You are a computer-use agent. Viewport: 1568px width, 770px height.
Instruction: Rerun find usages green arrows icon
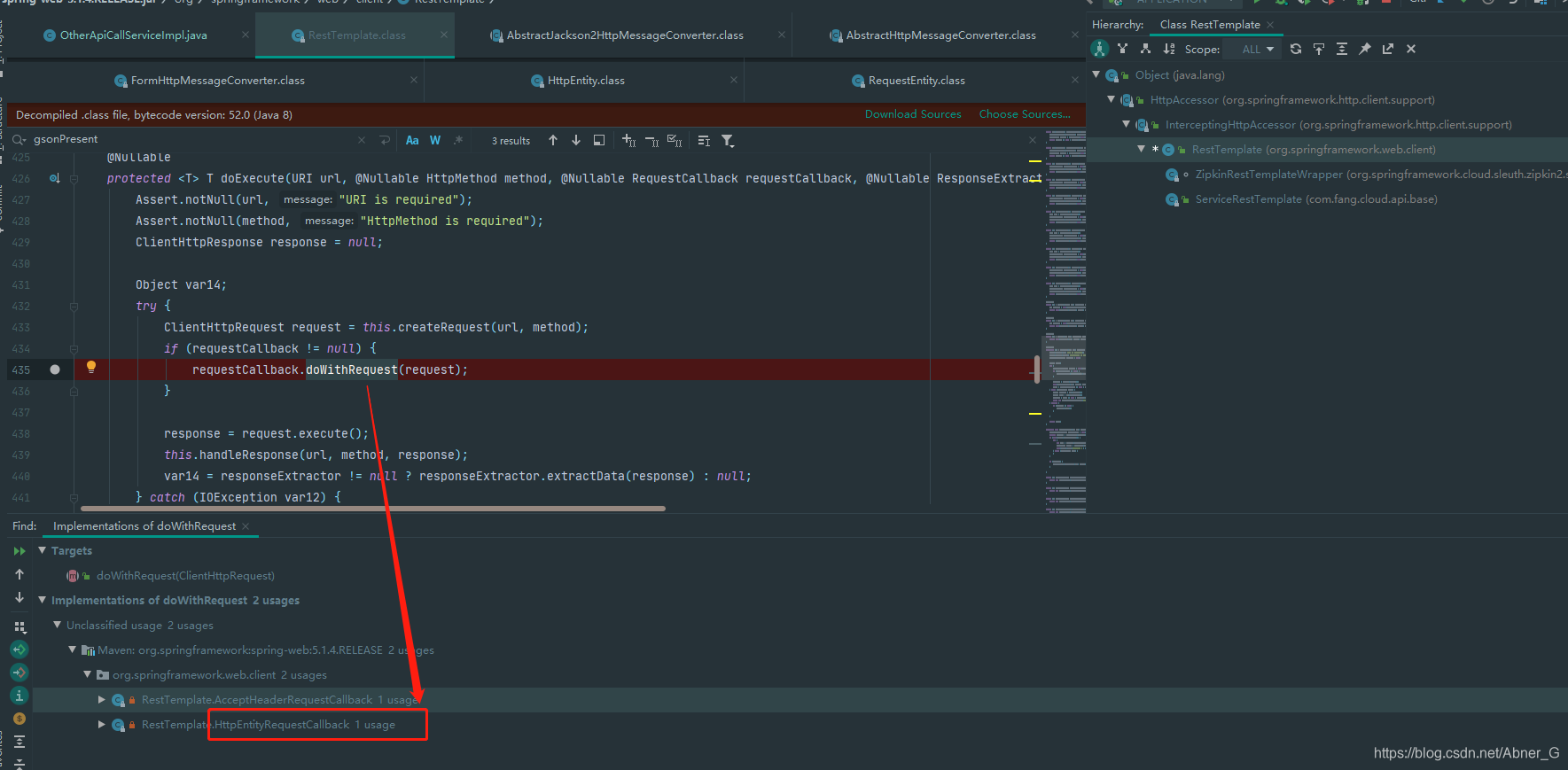pos(20,551)
